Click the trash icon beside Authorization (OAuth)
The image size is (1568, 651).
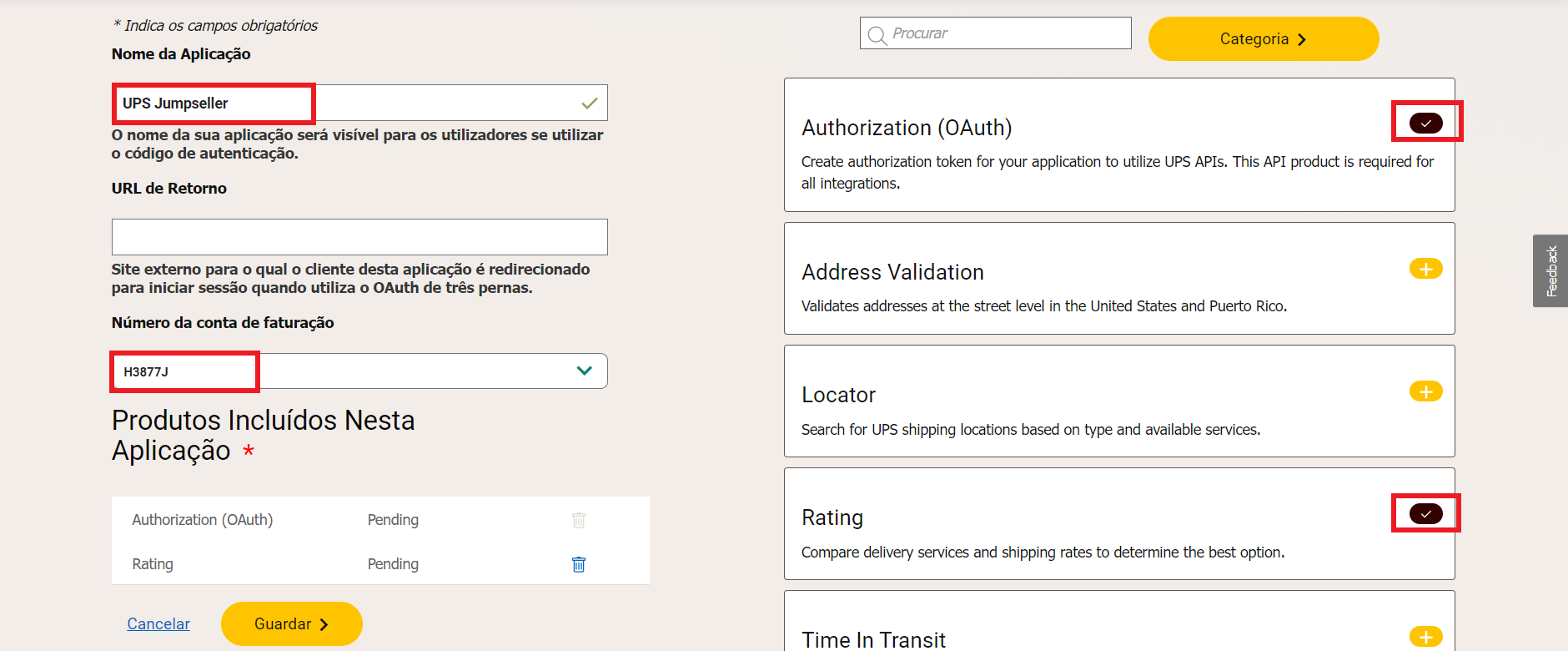tap(578, 520)
